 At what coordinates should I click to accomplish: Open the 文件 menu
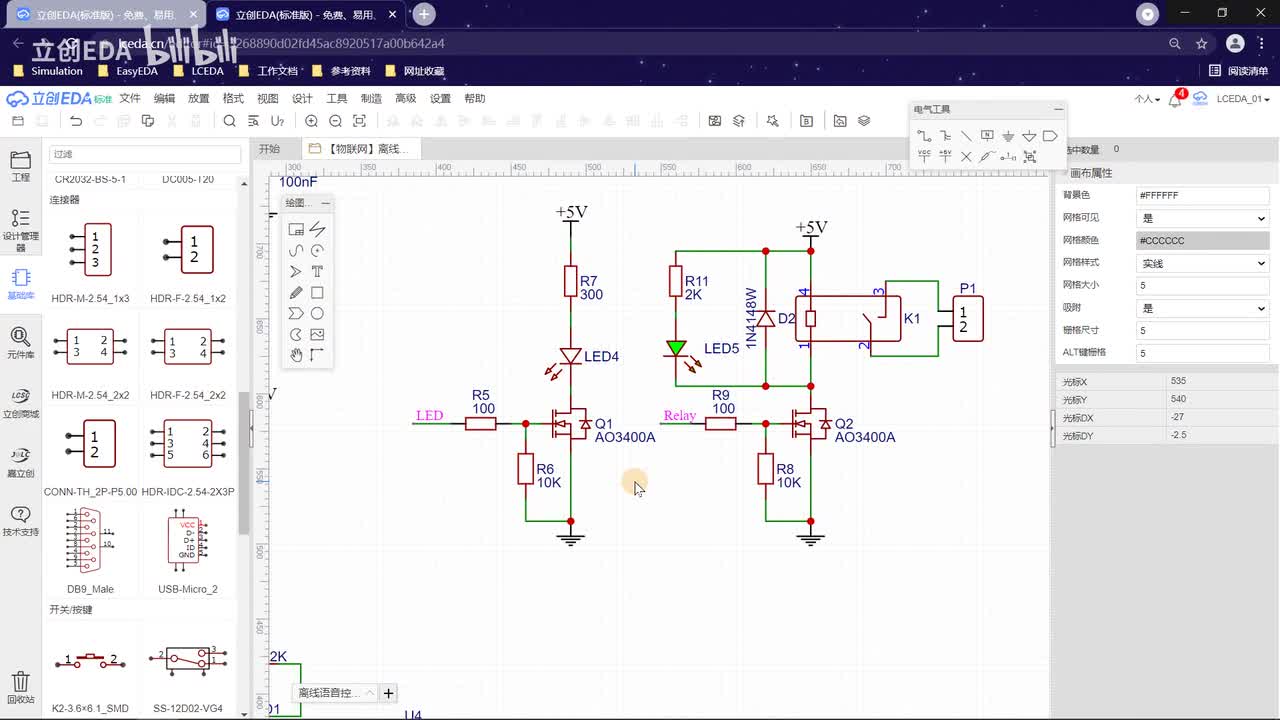130,98
